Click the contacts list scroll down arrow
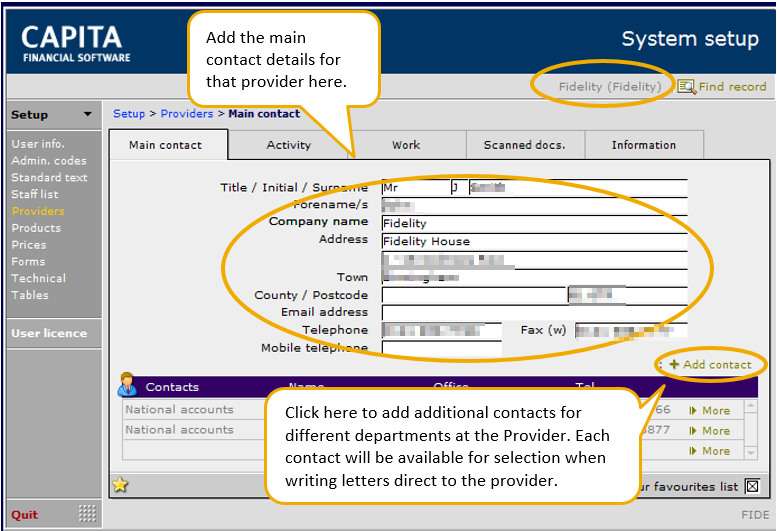777x531 pixels. [x=751, y=452]
